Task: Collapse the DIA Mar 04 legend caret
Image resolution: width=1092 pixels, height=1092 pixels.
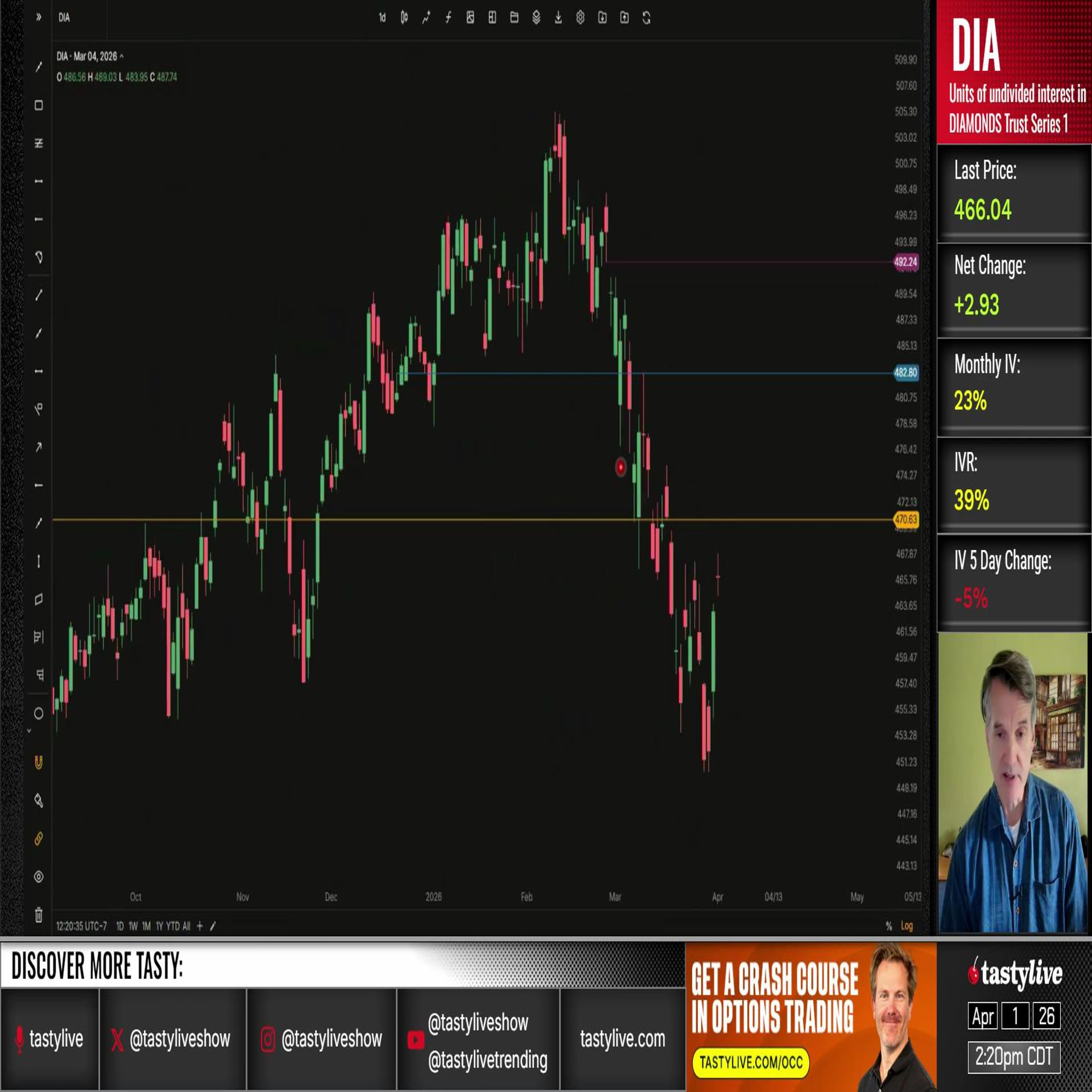Action: [x=122, y=56]
